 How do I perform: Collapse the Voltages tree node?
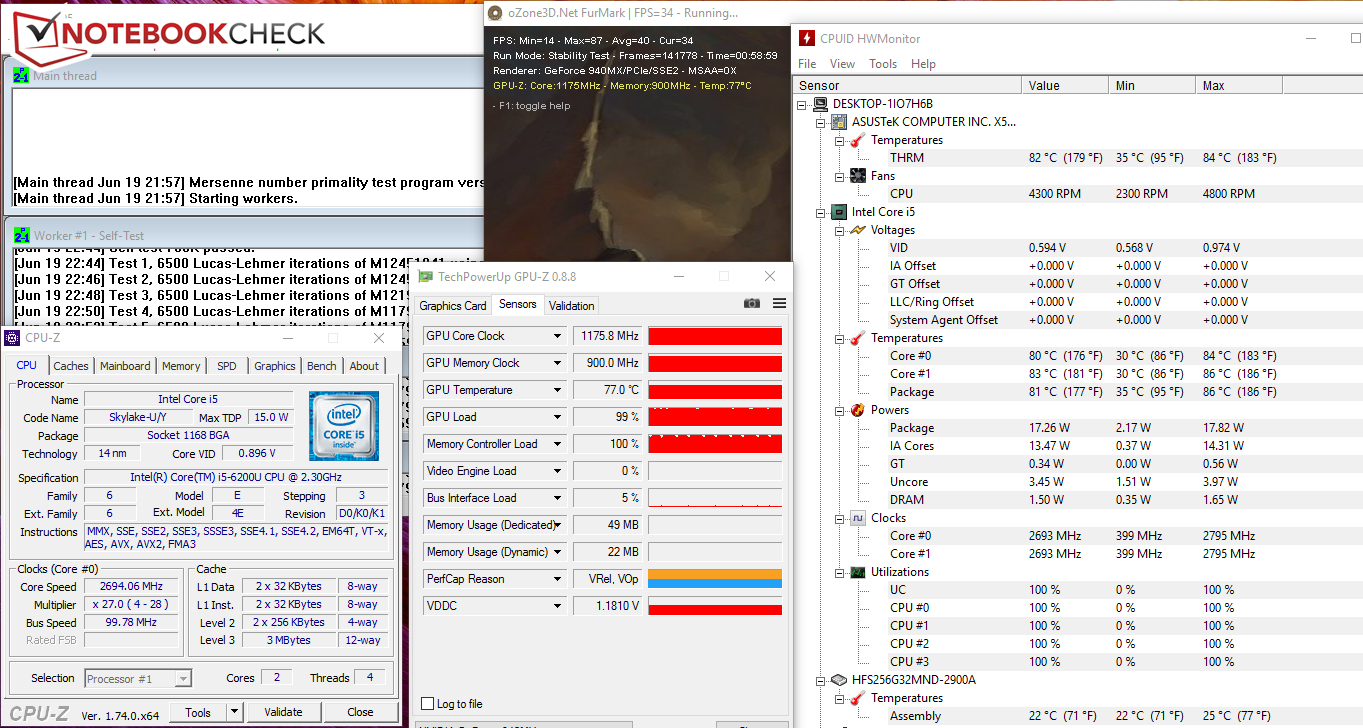841,230
